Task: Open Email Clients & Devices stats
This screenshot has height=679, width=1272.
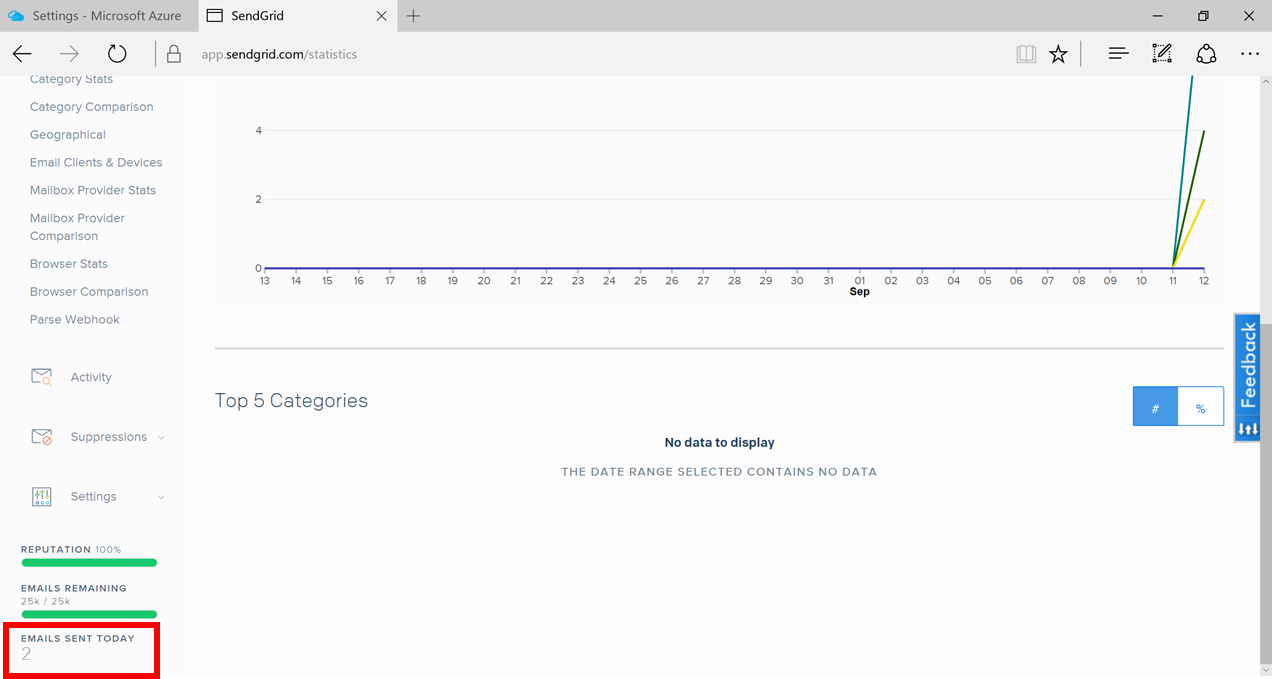Action: 96,163
